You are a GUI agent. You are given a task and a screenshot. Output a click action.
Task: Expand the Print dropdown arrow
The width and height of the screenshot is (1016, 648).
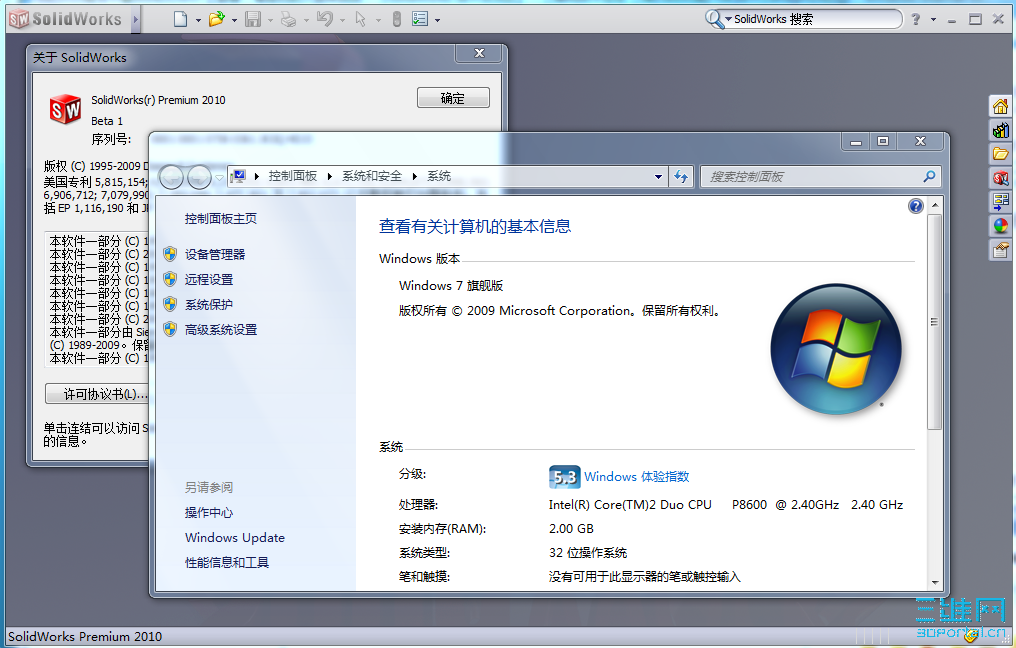coord(306,20)
